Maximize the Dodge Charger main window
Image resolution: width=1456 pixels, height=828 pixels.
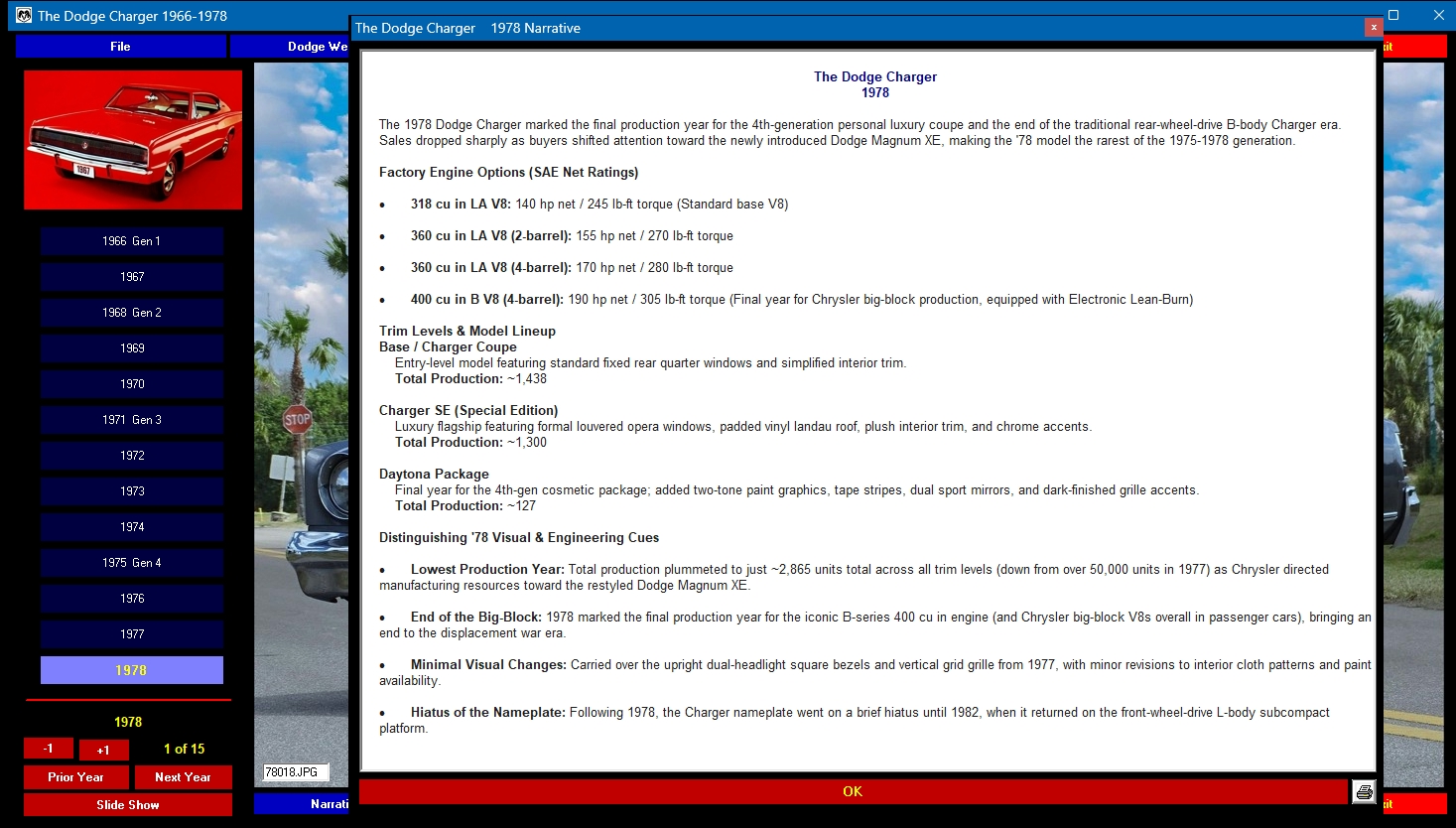[x=1393, y=15]
